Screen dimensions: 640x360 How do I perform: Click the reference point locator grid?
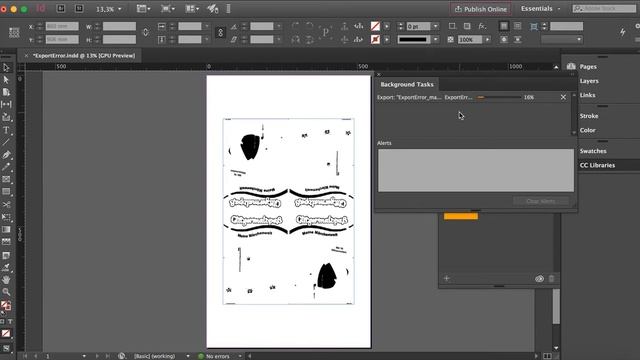coord(14,33)
